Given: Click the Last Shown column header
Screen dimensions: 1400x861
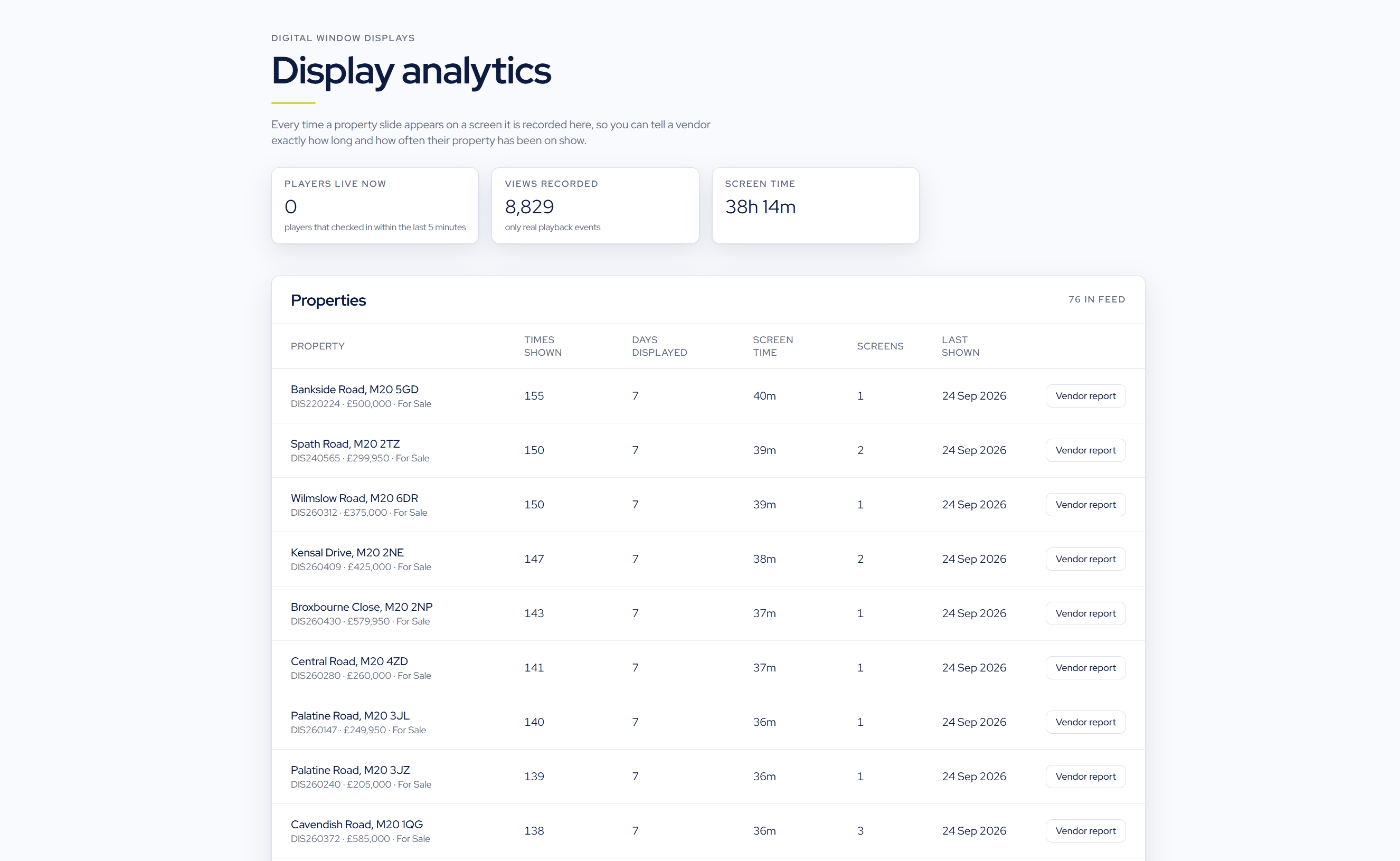Looking at the screenshot, I should (x=960, y=346).
